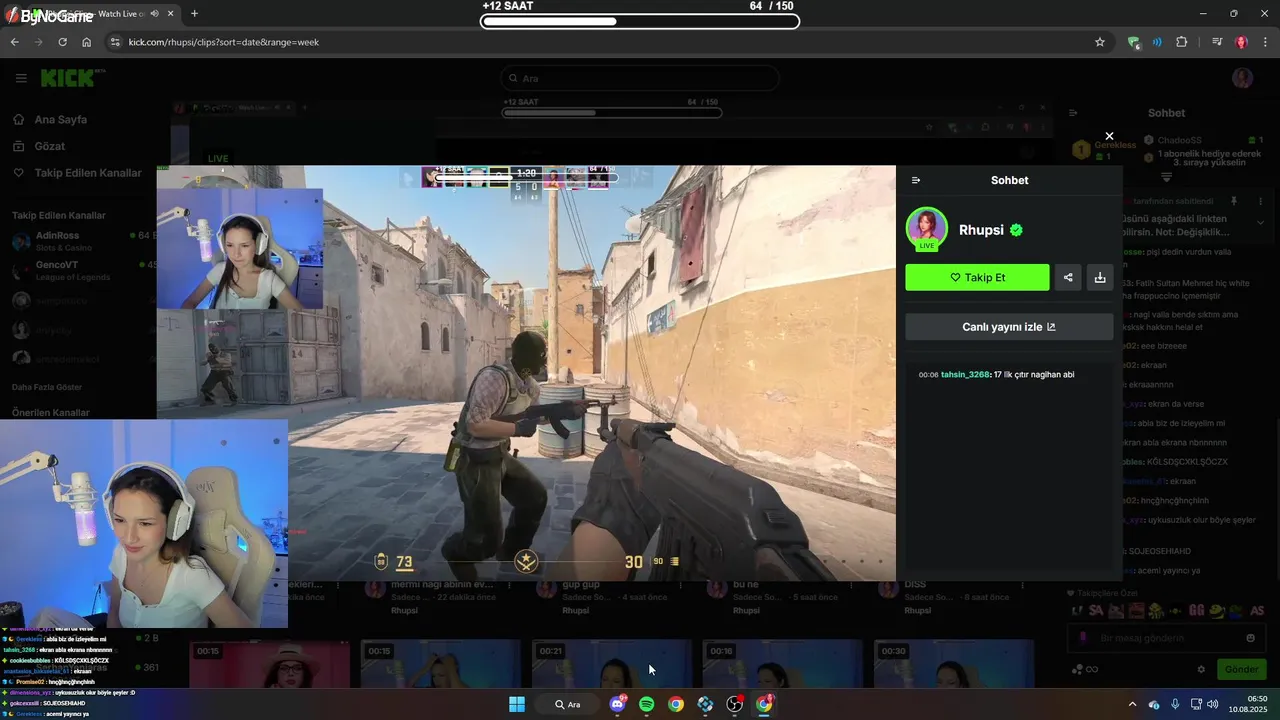Expand the pinned message chevron
The height and width of the screenshot is (720, 1280).
click(x=1260, y=222)
